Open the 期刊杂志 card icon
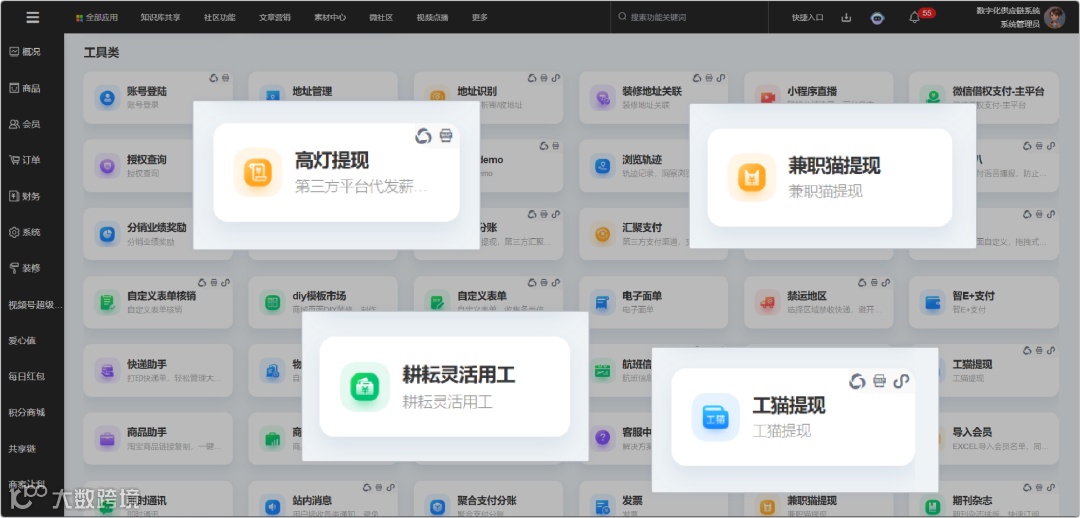 (x=933, y=506)
